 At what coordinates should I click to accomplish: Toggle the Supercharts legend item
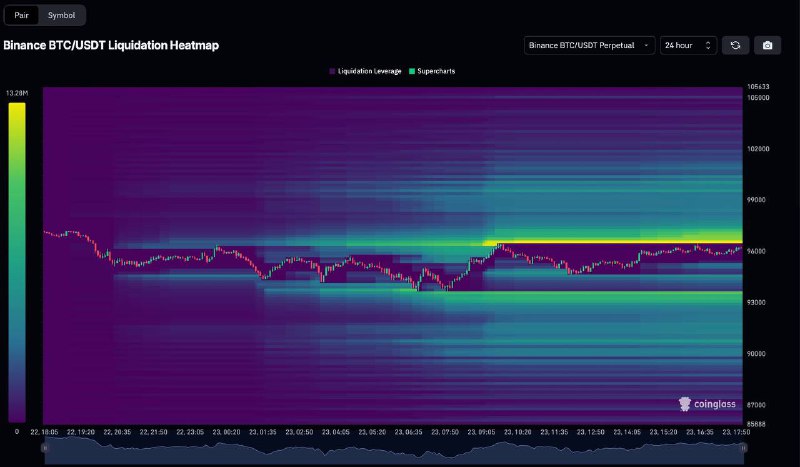pyautogui.click(x=432, y=71)
